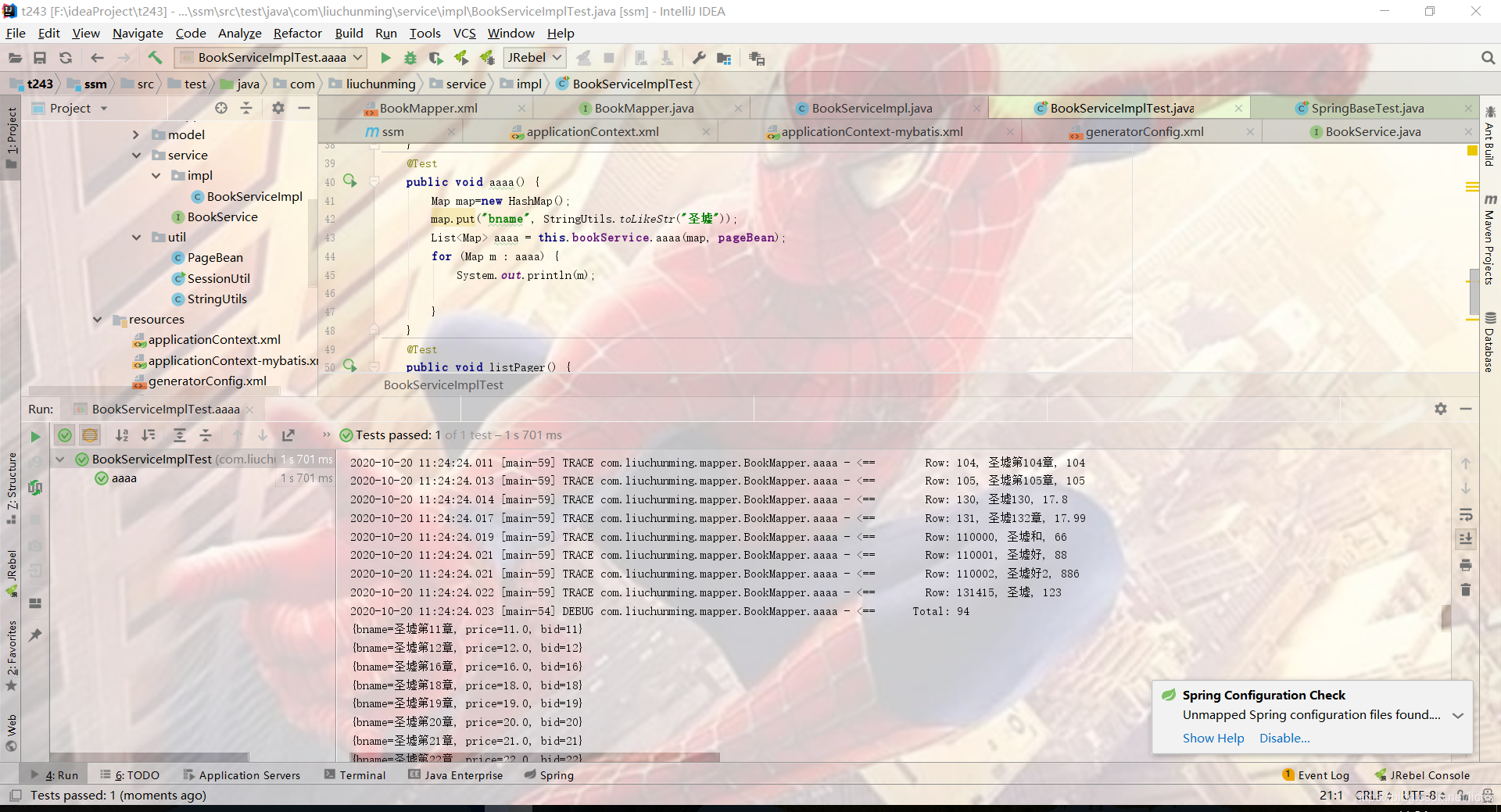Viewport: 1501px width, 812px height.
Task: Open Event Log in status bar
Action: coord(1316,775)
